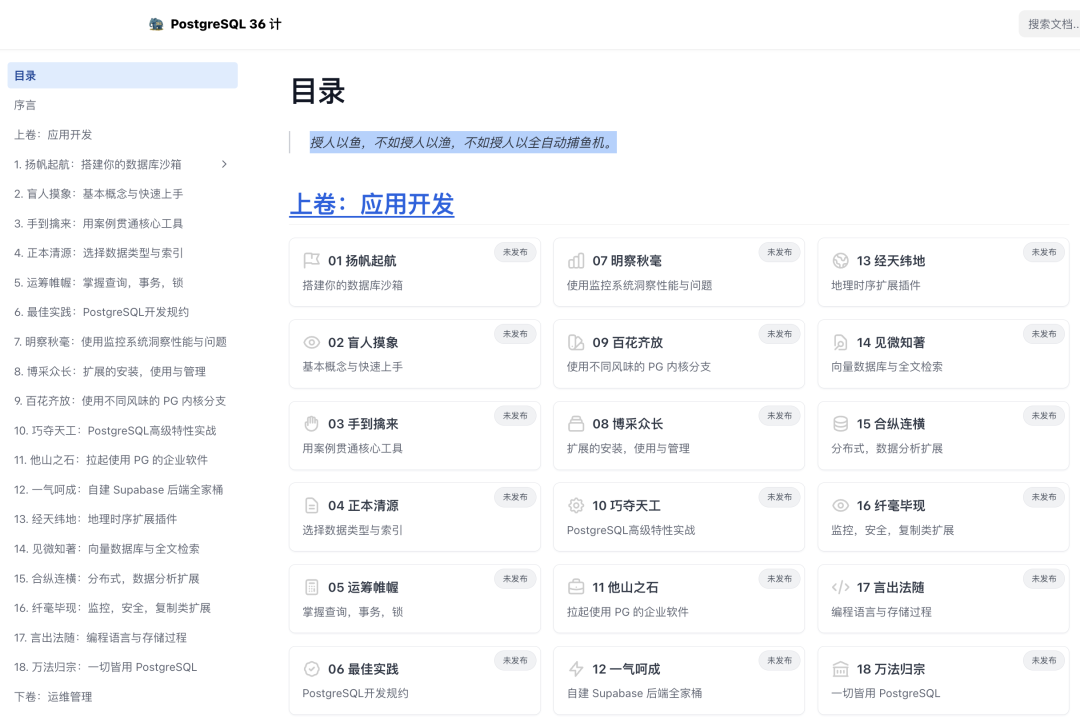1080x718 pixels.
Task: Click the box icon on the 08 博采众长 card
Action: 576,424
